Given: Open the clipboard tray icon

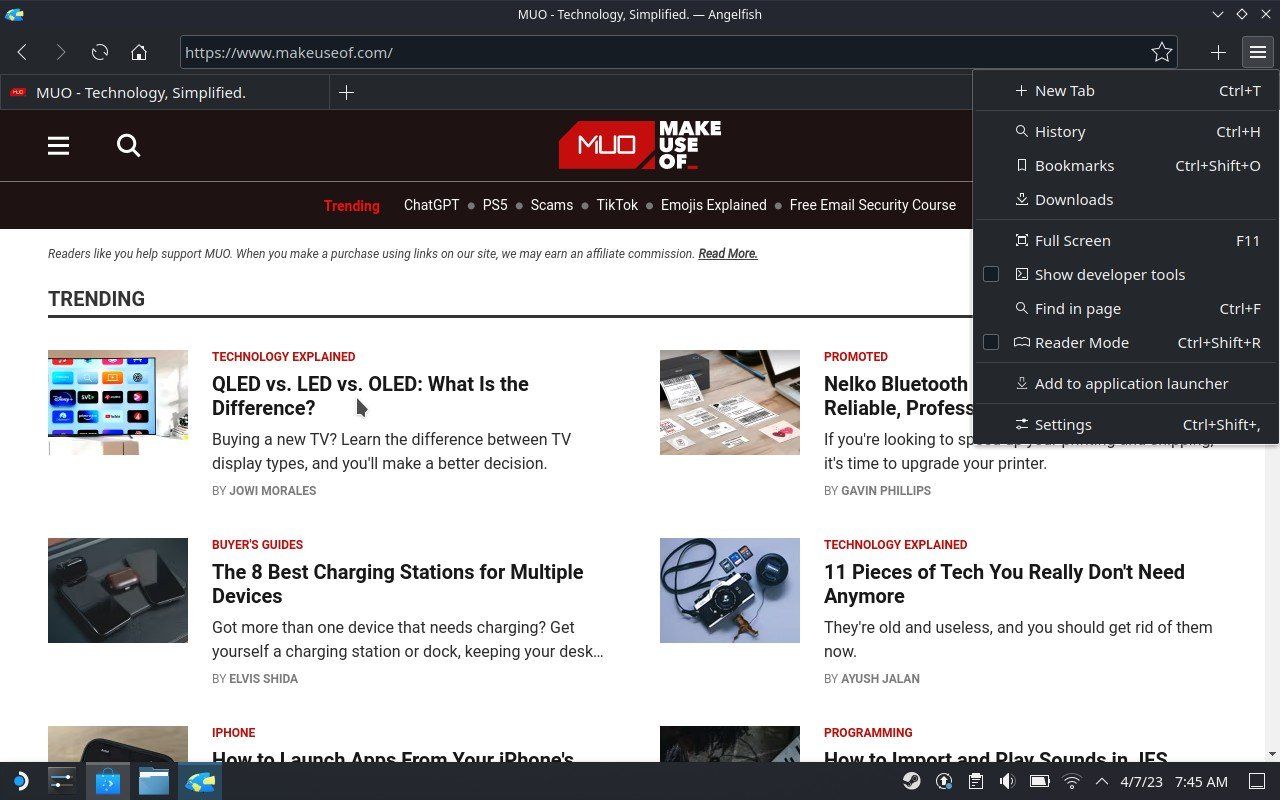Looking at the screenshot, I should tap(975, 781).
